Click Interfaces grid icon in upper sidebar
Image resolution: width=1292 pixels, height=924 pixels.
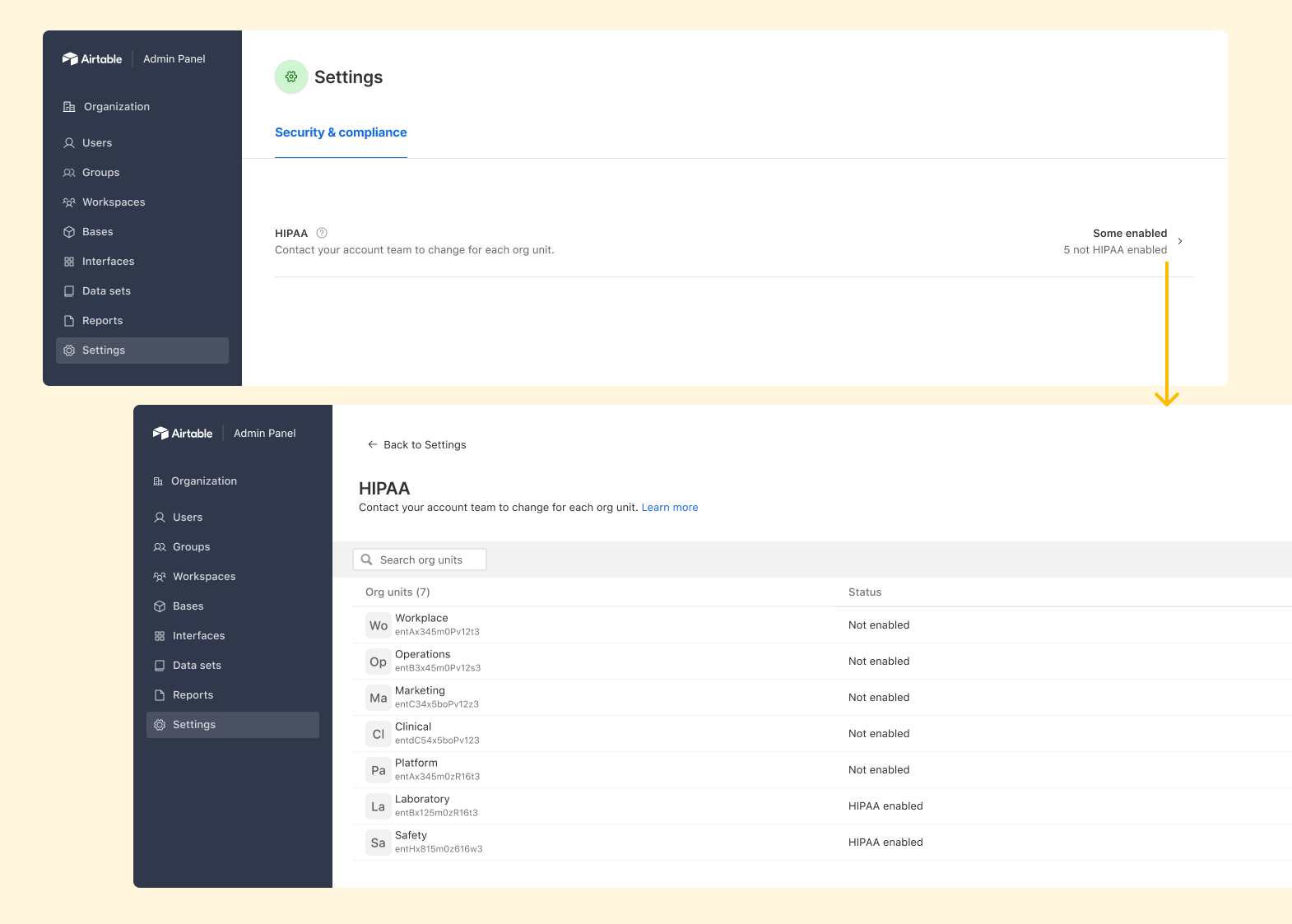(69, 262)
